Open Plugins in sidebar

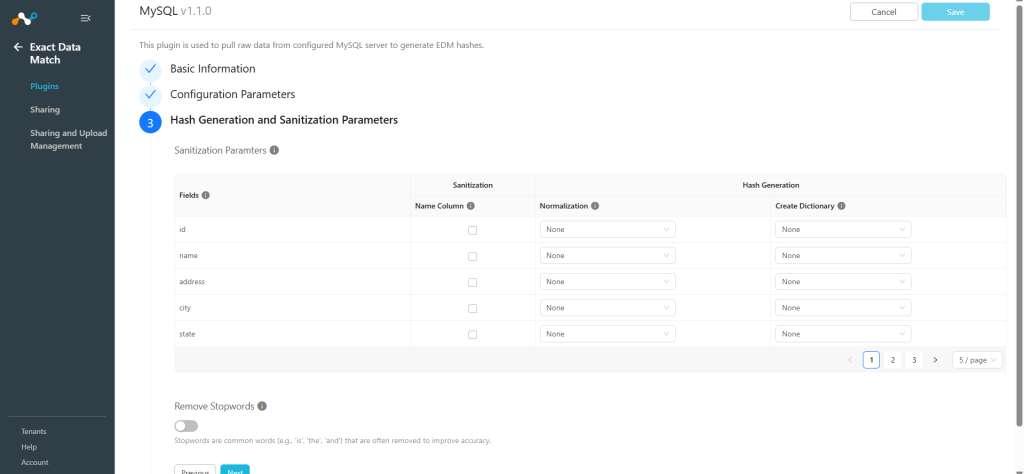44,86
